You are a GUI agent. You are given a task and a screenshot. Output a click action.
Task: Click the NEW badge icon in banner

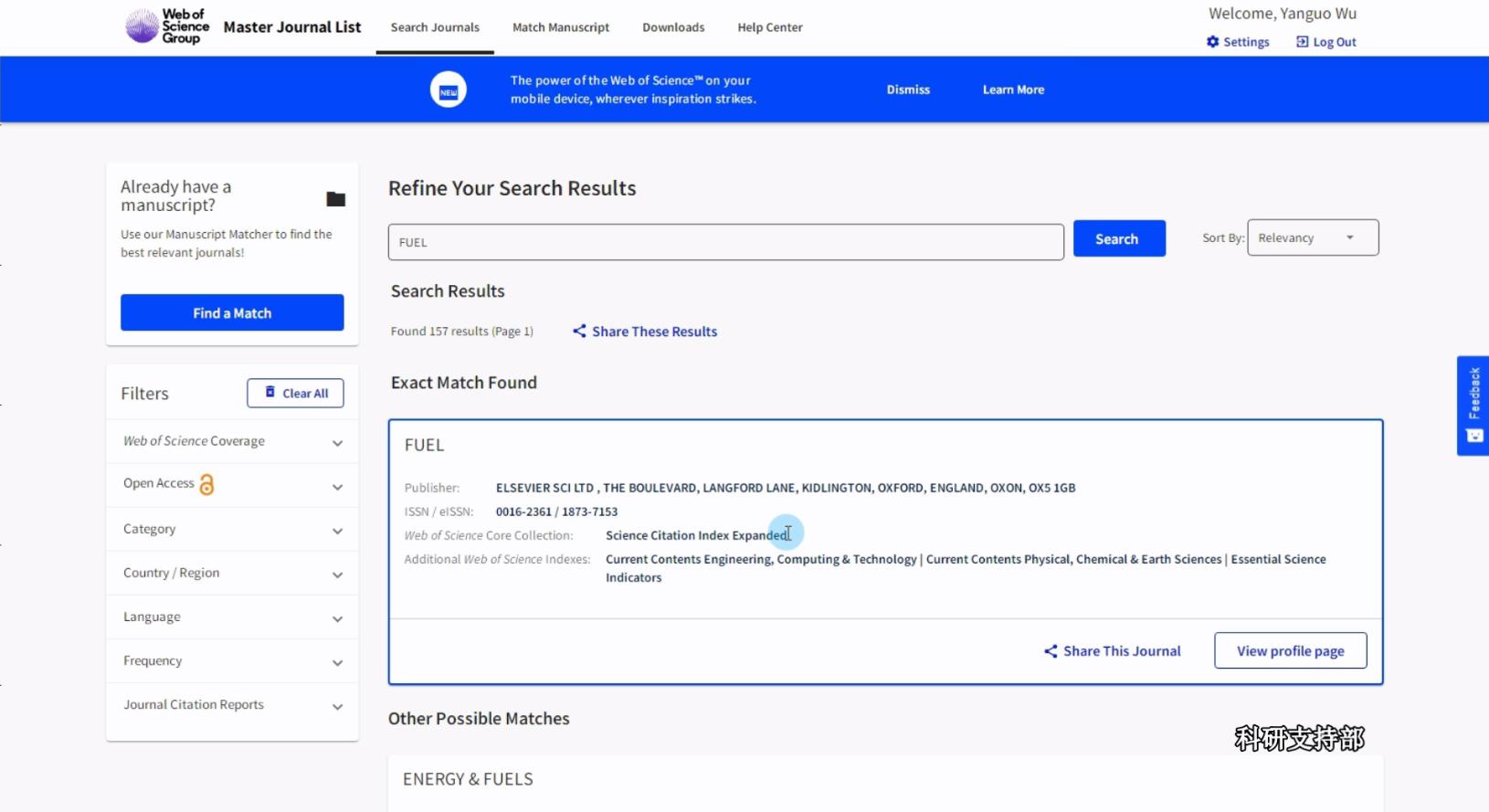tap(449, 90)
